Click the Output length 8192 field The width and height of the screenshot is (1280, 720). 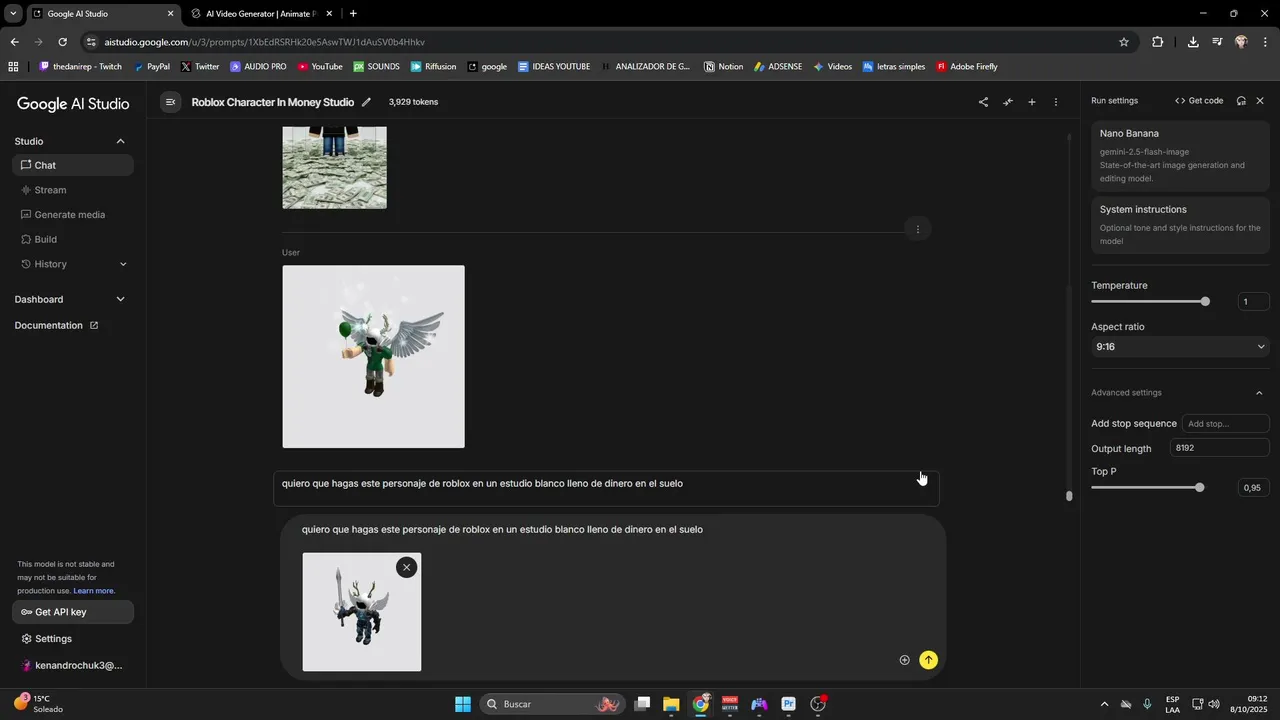pos(1219,448)
